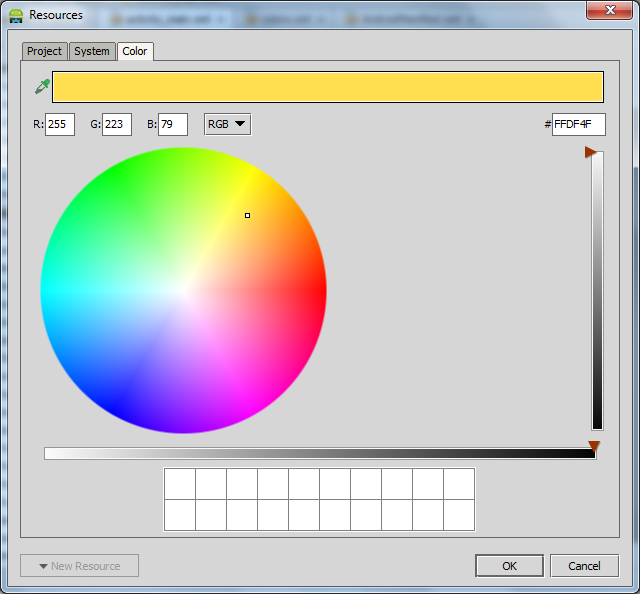The height and width of the screenshot is (594, 640).
Task: Click the R value input field
Action: [60, 124]
